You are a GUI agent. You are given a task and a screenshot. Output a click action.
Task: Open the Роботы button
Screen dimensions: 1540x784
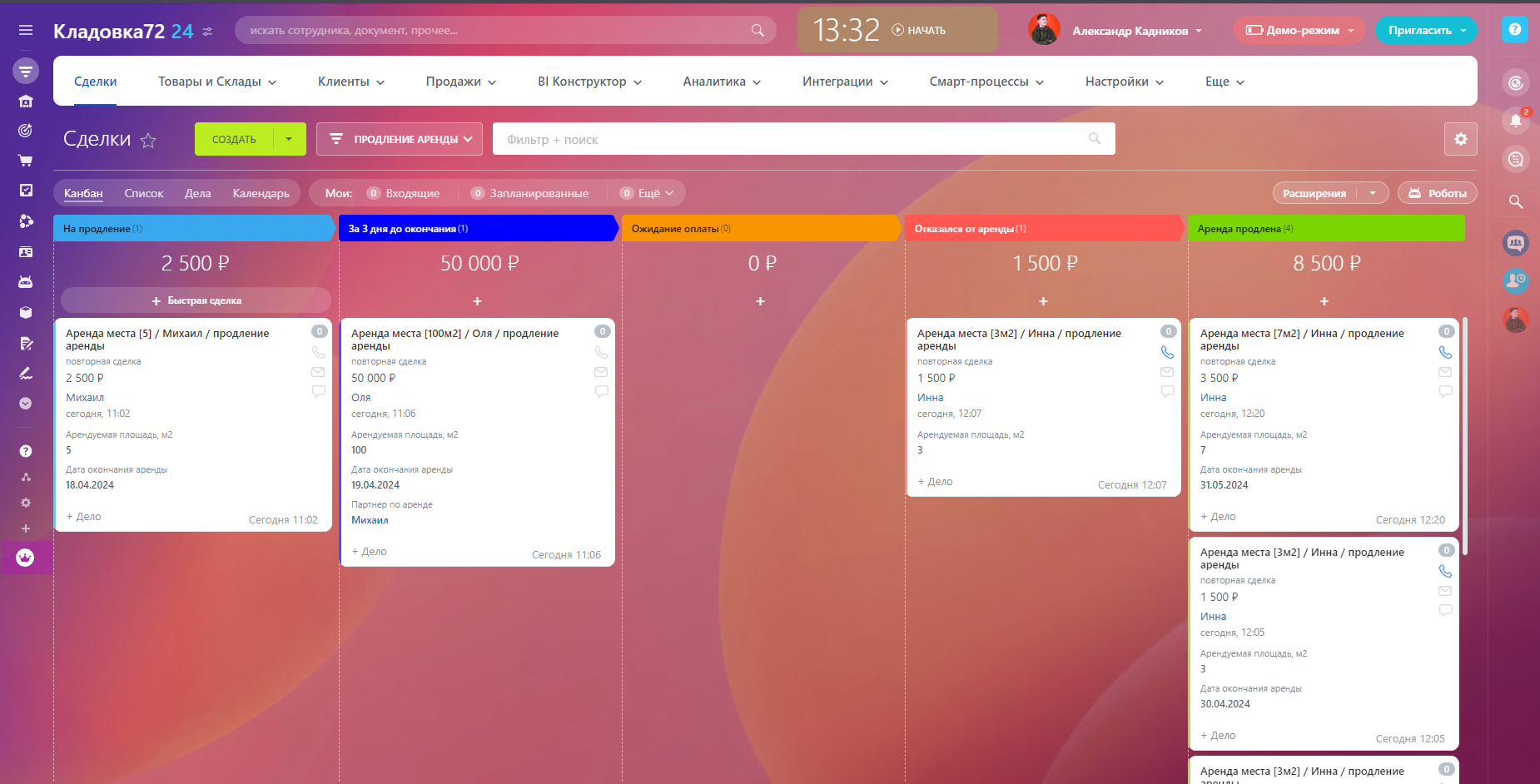pos(1438,193)
